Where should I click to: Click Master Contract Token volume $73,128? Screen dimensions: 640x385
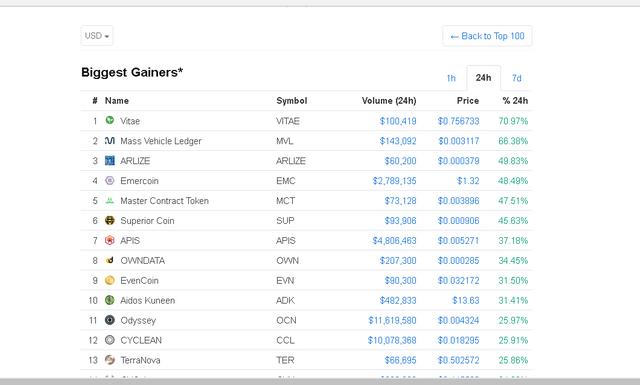pos(400,201)
